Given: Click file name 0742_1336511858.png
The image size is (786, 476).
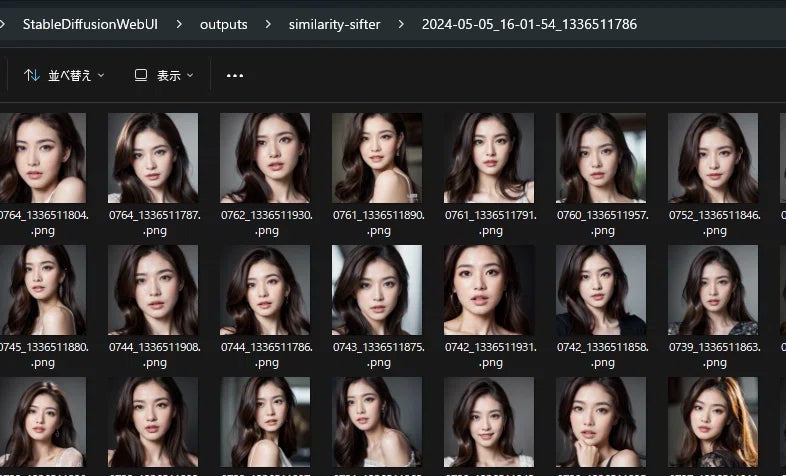Looking at the screenshot, I should [603, 355].
